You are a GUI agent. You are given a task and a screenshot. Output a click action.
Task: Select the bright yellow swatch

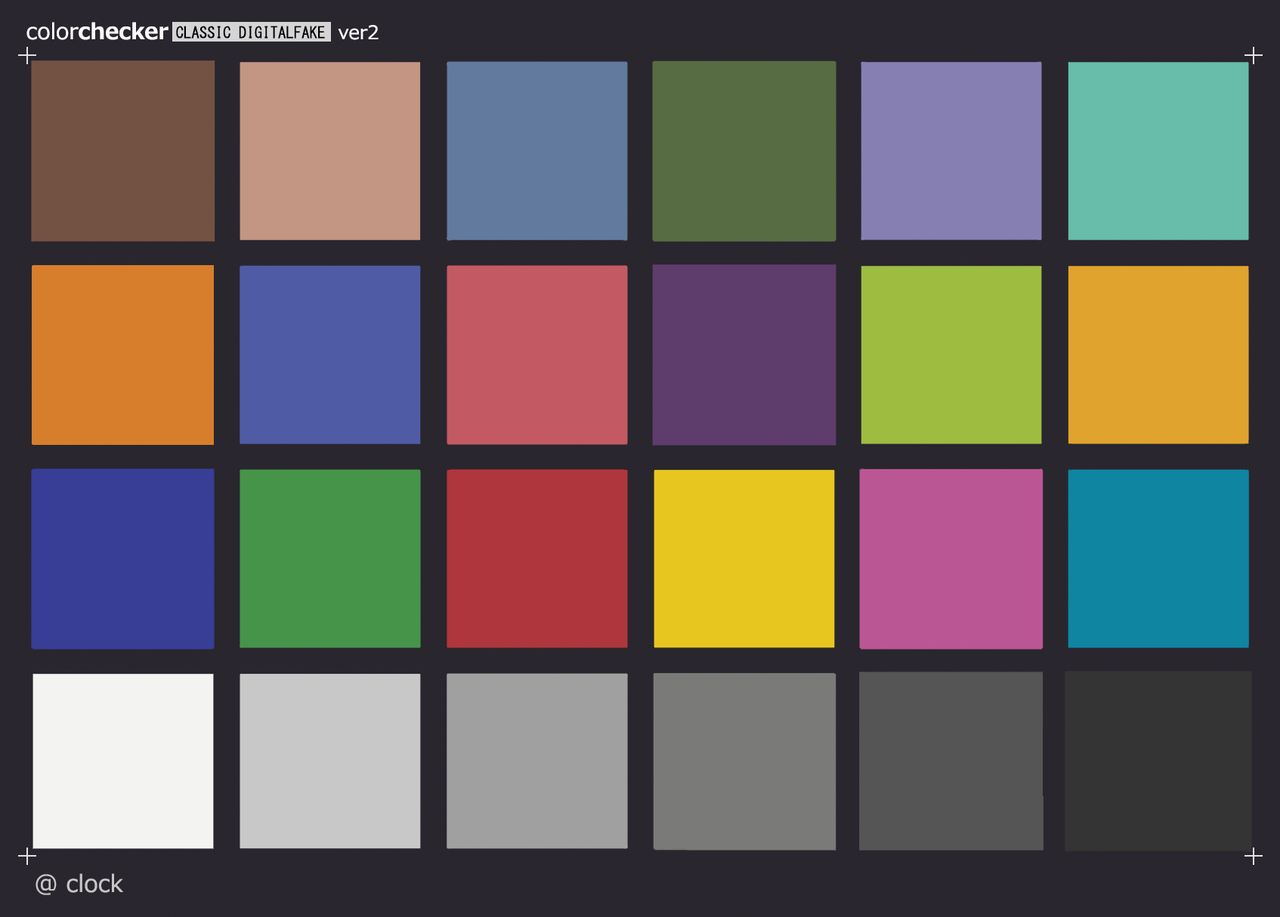744,559
